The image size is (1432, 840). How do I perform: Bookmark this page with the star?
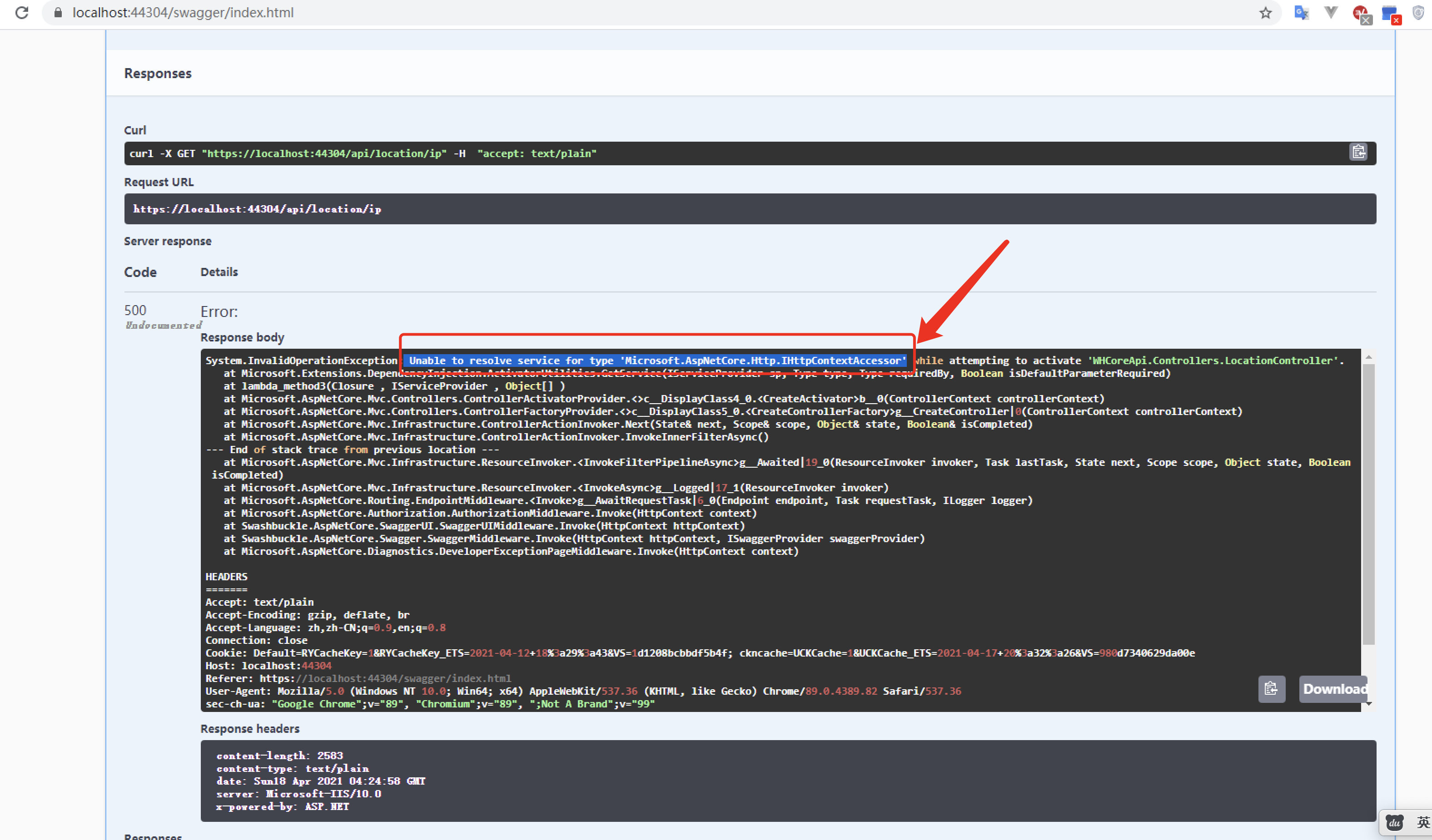(1265, 13)
